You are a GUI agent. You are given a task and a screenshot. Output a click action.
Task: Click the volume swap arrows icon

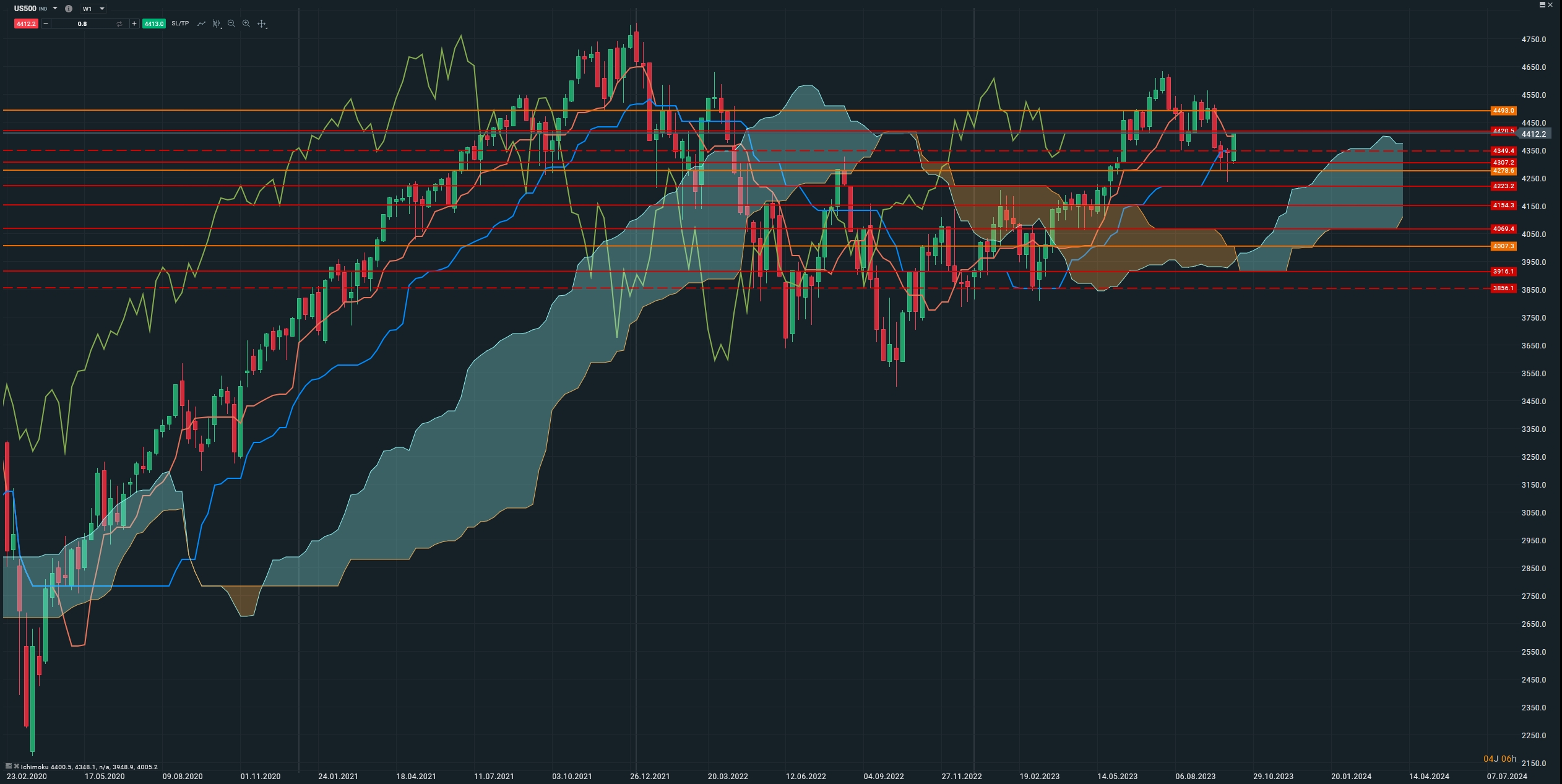(x=119, y=24)
